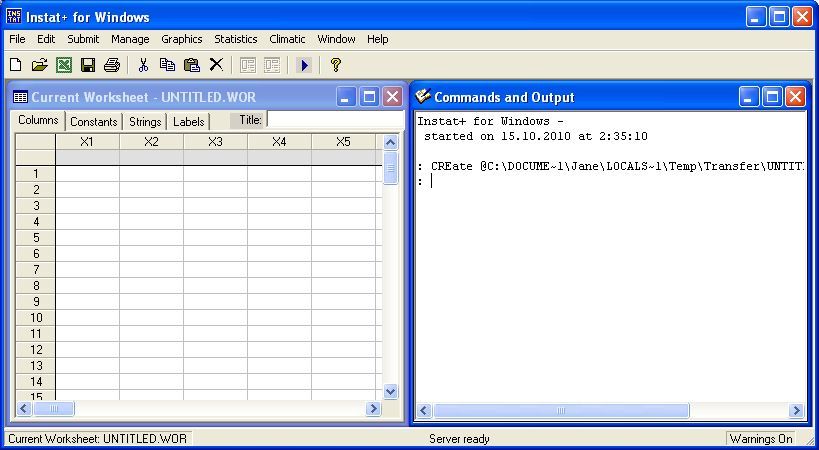Image resolution: width=819 pixels, height=450 pixels.
Task: Close the Commands and Output window
Action: [795, 97]
